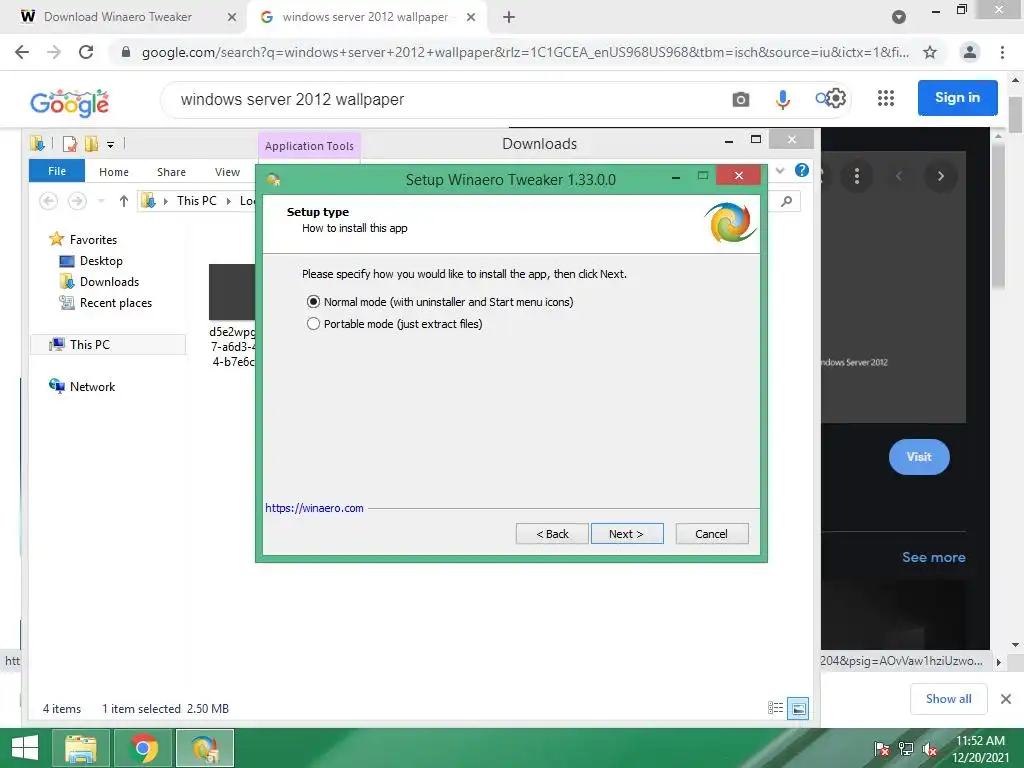Open Google Chrome from the taskbar
The width and height of the screenshot is (1024, 768).
143,748
